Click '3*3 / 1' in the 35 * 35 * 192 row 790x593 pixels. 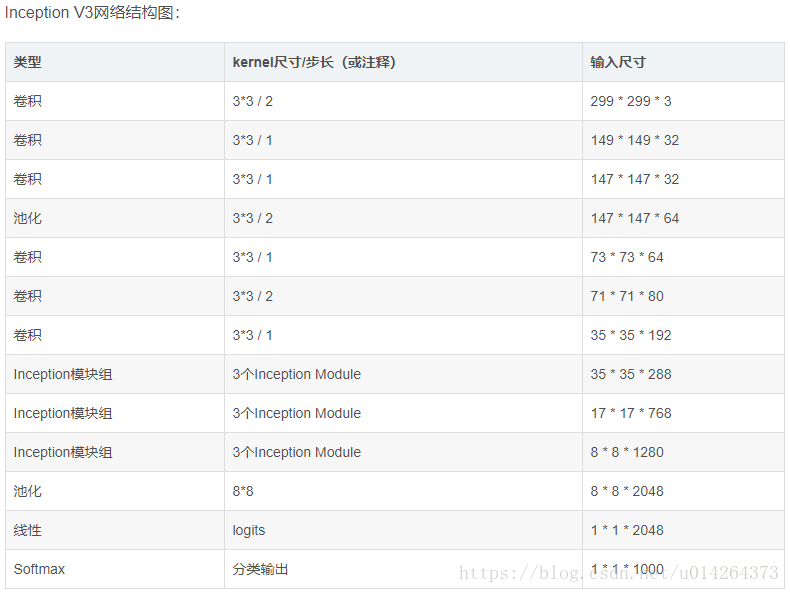252,335
